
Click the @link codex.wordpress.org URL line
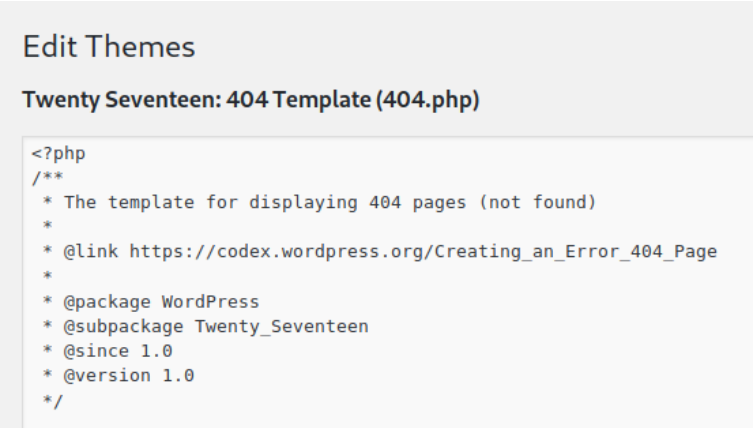click(x=380, y=252)
